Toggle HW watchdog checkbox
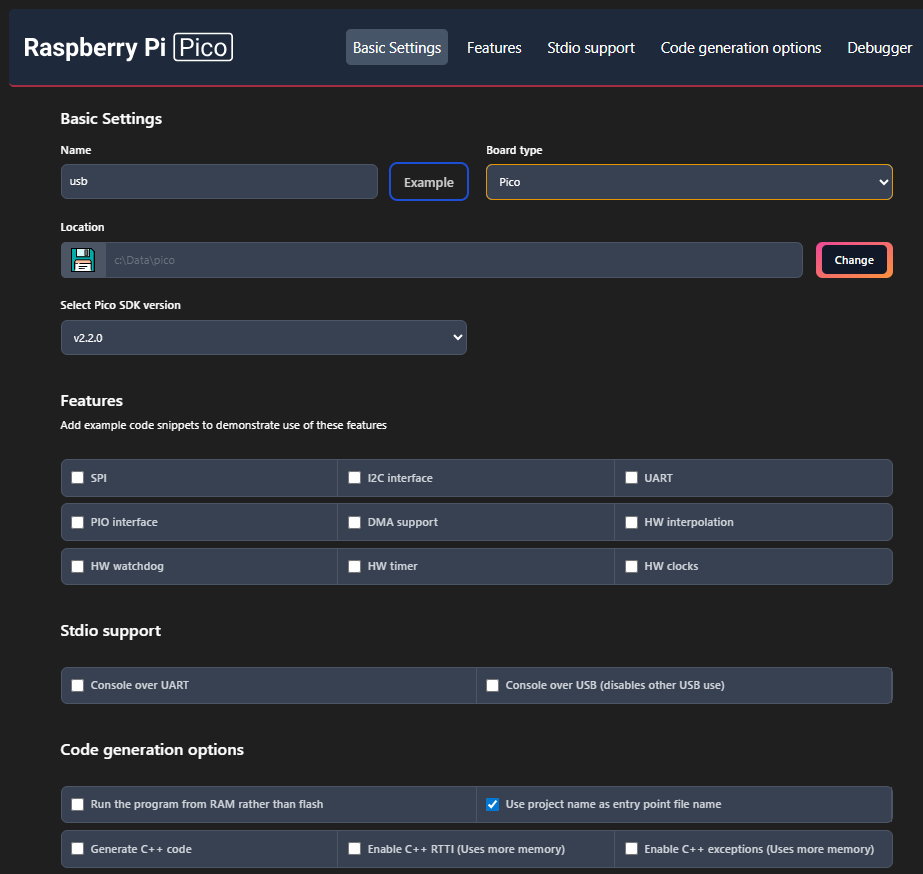The height and width of the screenshot is (874, 923). click(x=78, y=566)
